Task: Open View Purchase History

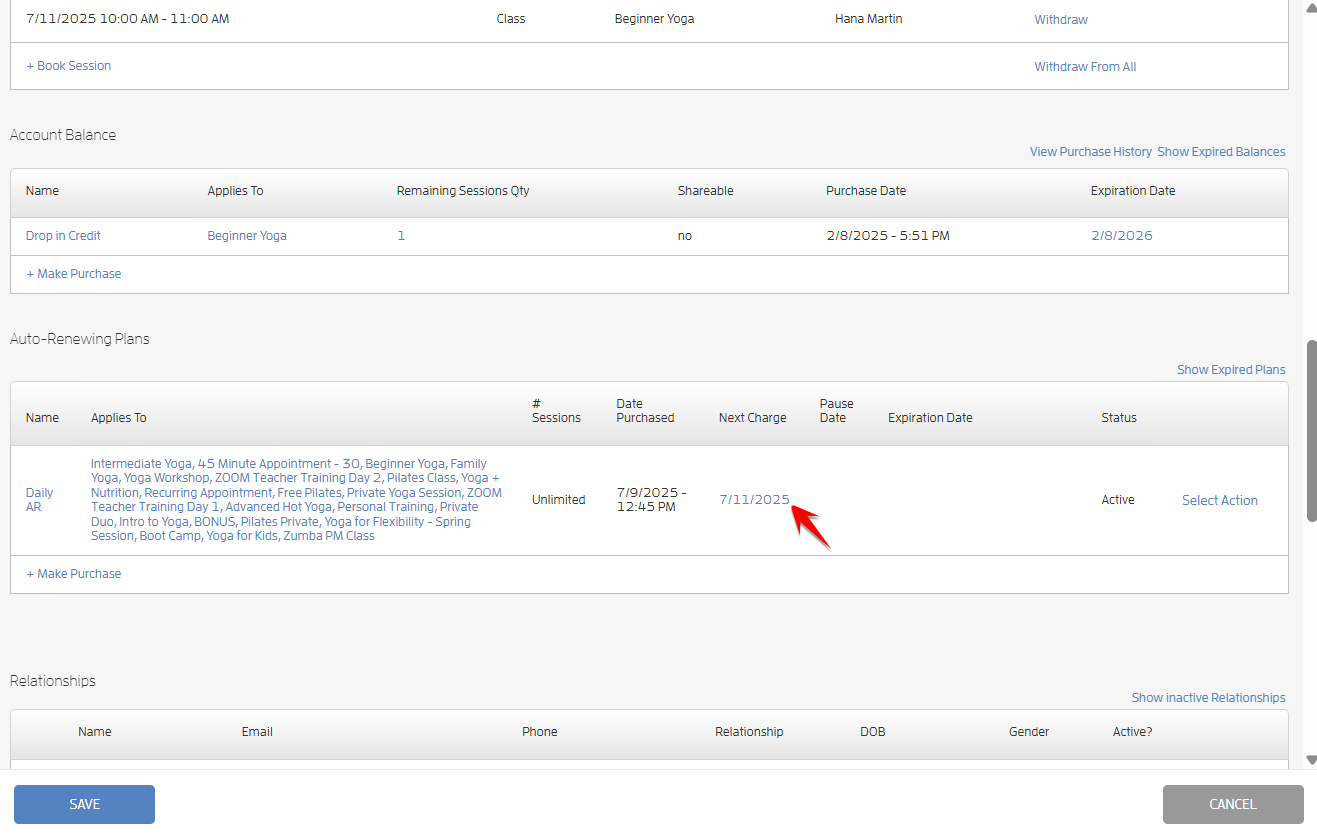Action: [1091, 152]
